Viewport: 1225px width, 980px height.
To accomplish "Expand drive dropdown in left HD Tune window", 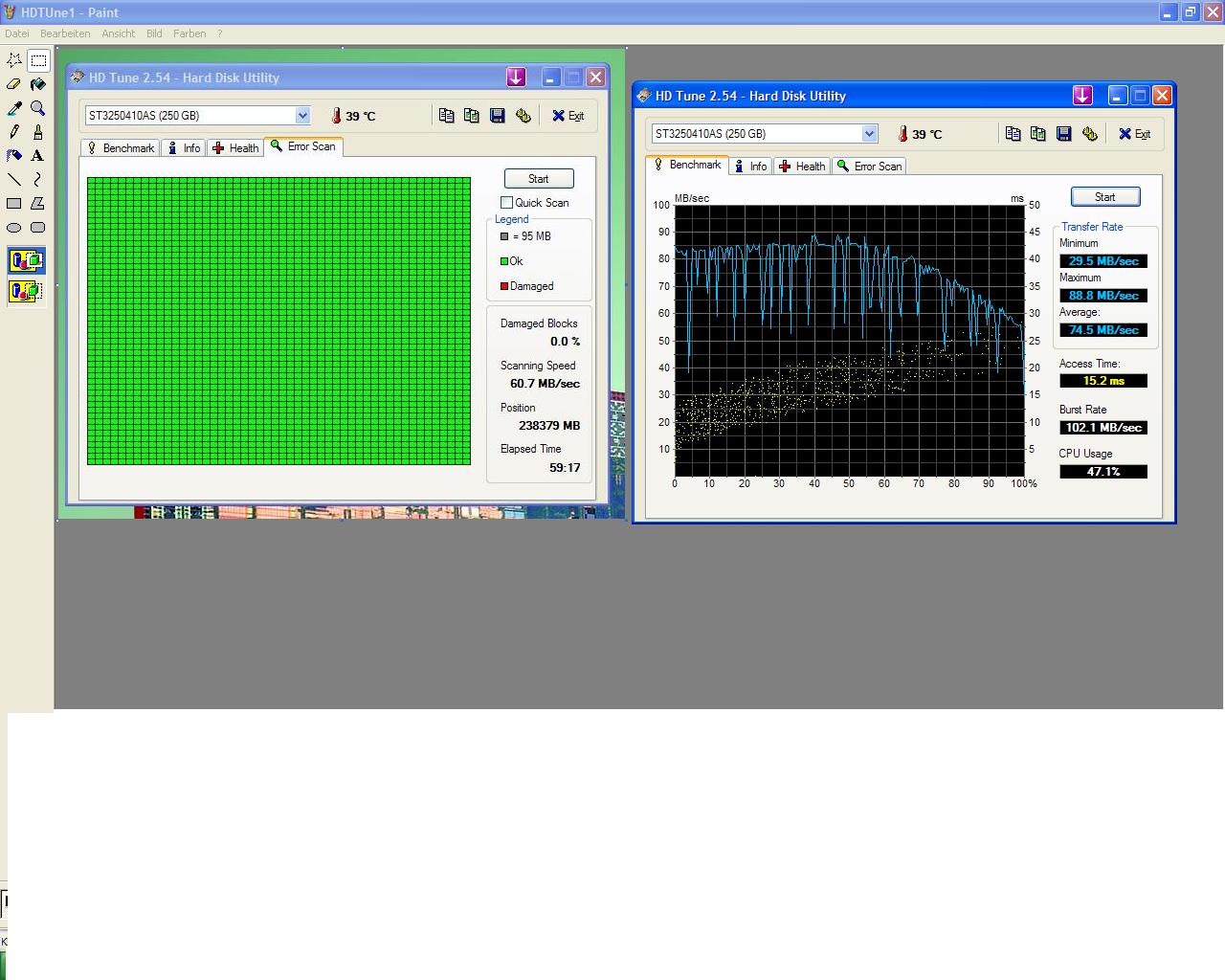I will click(302, 116).
